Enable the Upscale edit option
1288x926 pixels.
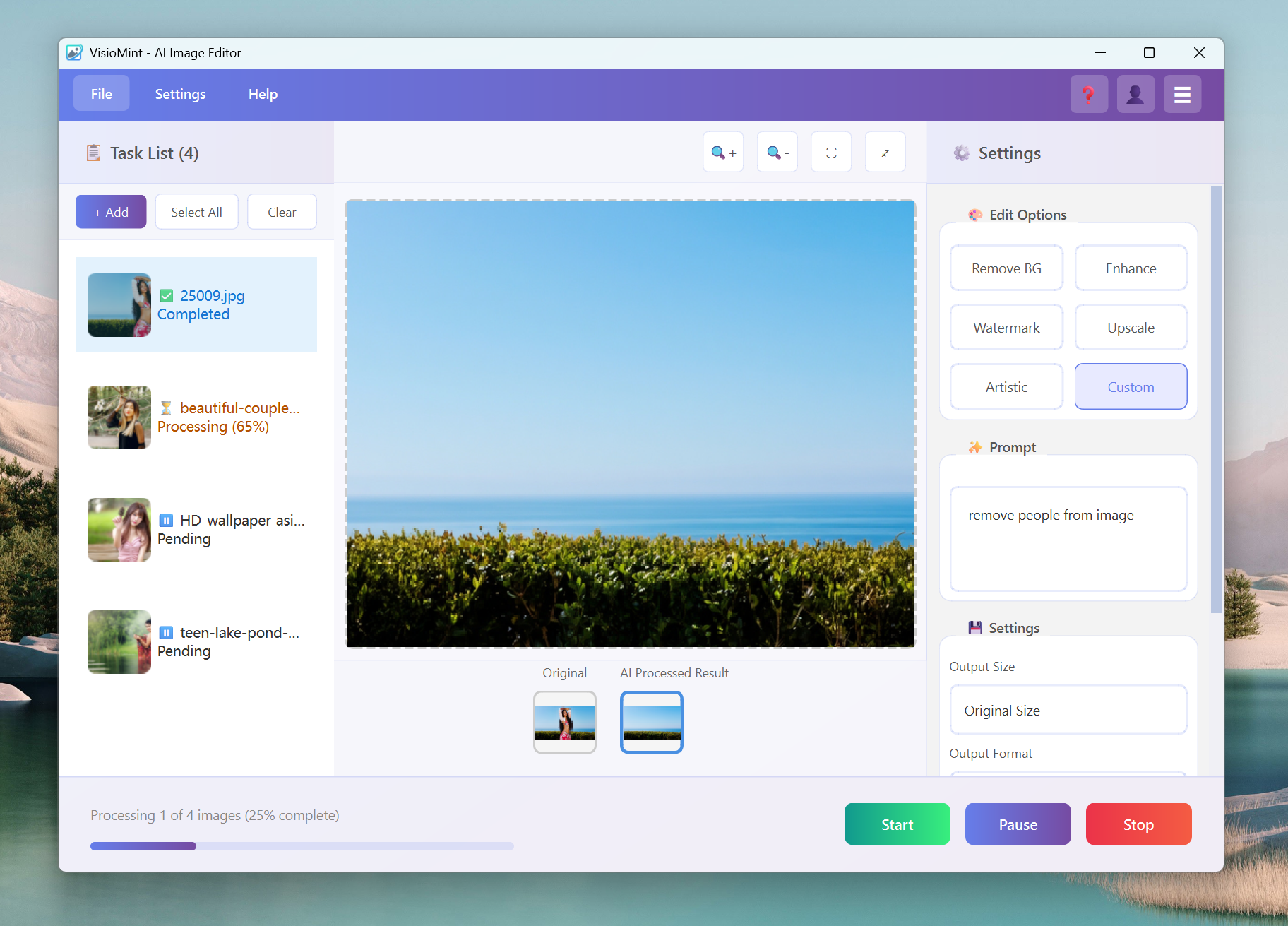point(1130,328)
